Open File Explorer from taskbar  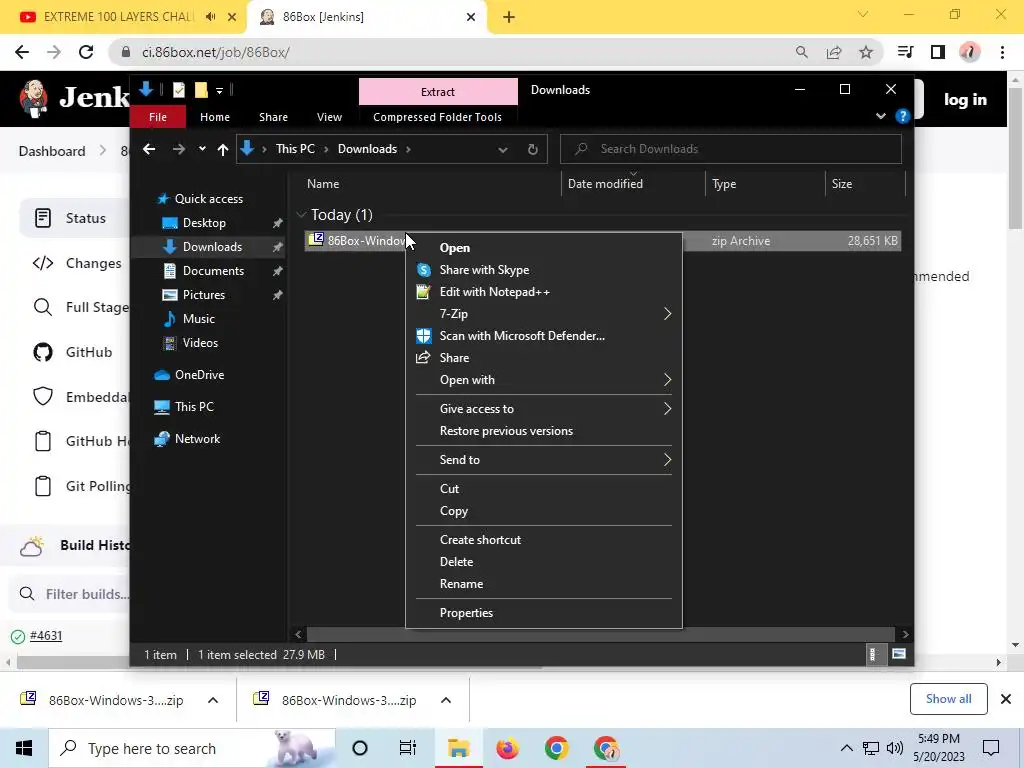coord(458,748)
